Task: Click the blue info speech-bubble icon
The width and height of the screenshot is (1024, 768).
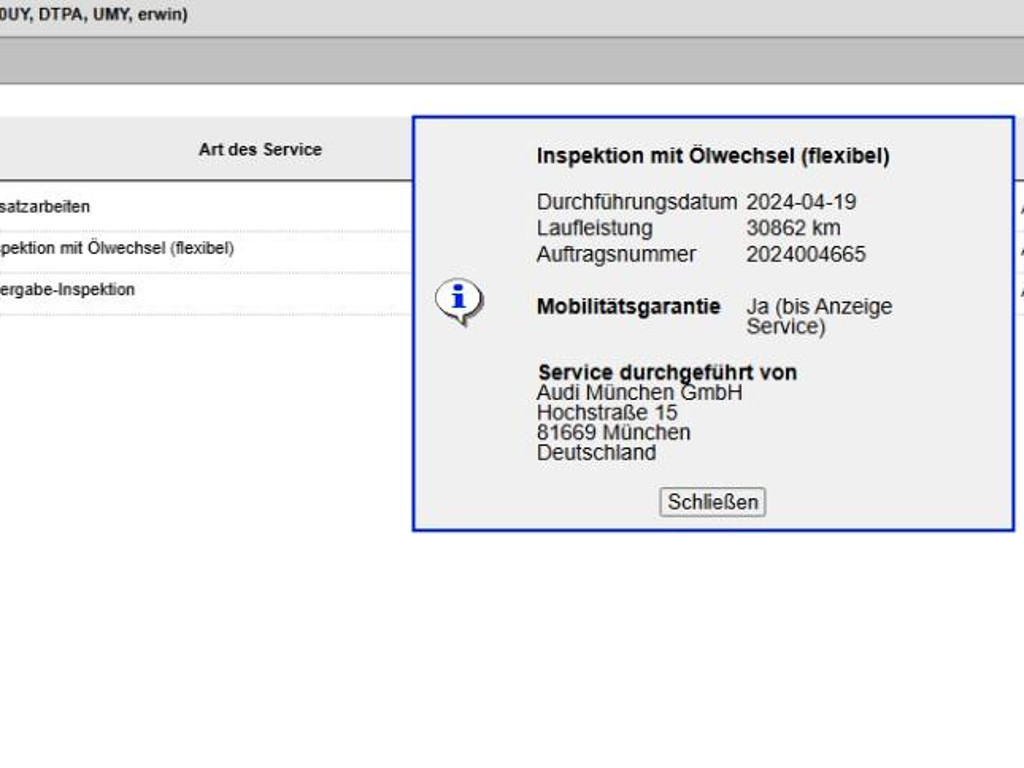Action: 458,300
